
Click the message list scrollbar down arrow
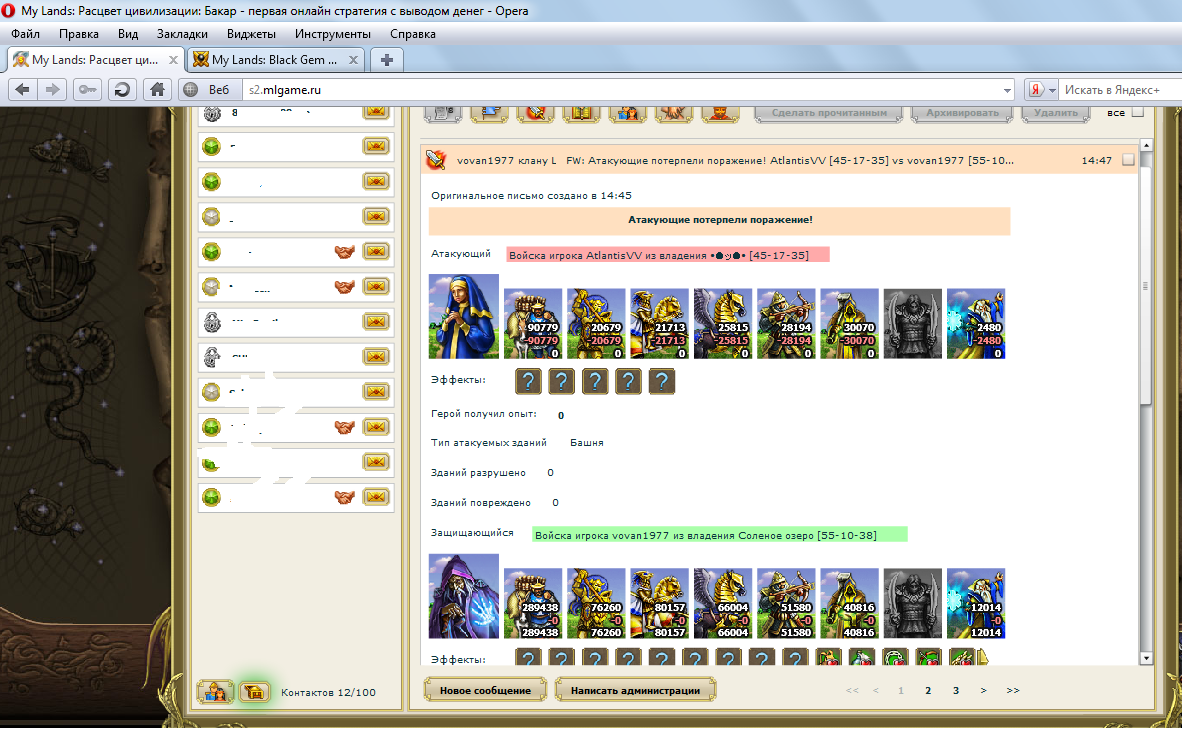(x=1145, y=657)
